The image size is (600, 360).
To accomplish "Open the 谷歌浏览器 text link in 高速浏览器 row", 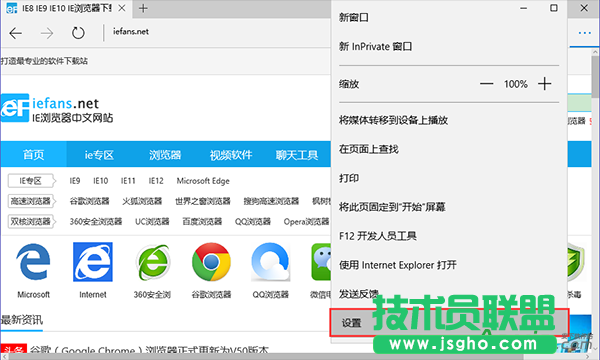I will coord(90,201).
